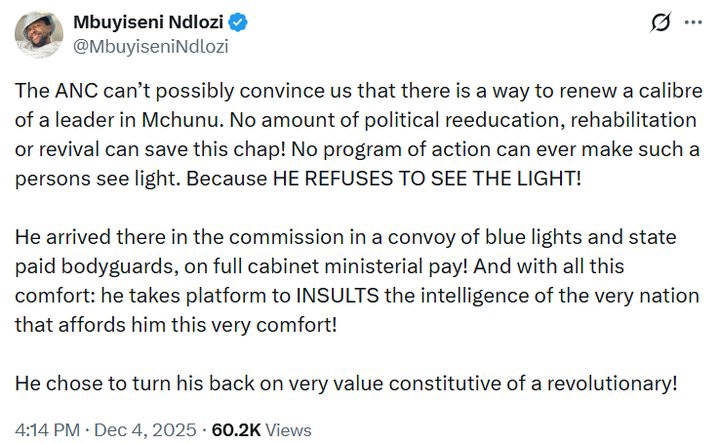Click the Grok icon on the post

[659, 23]
